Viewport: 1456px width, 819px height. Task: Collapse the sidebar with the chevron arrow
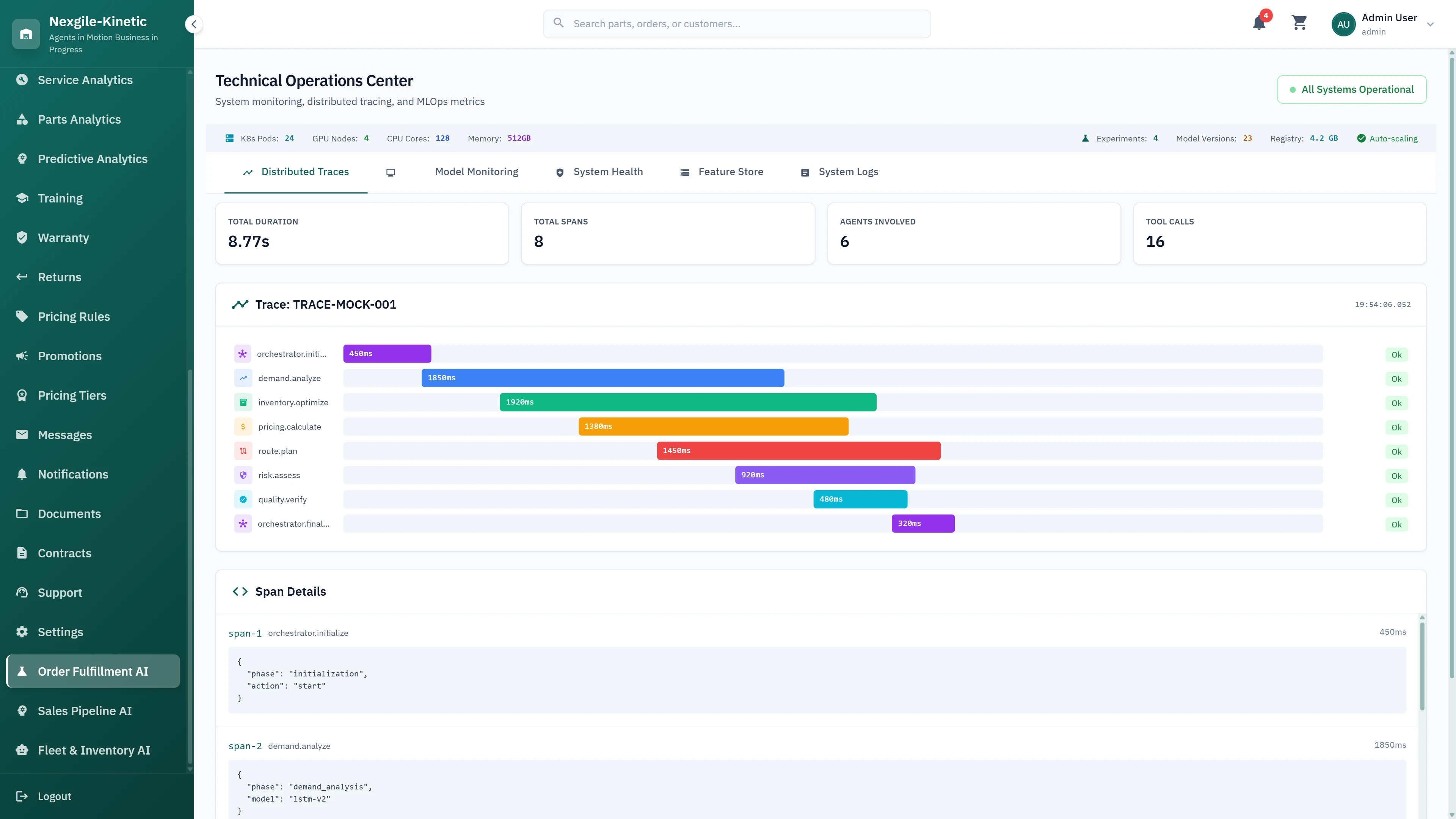(193, 24)
